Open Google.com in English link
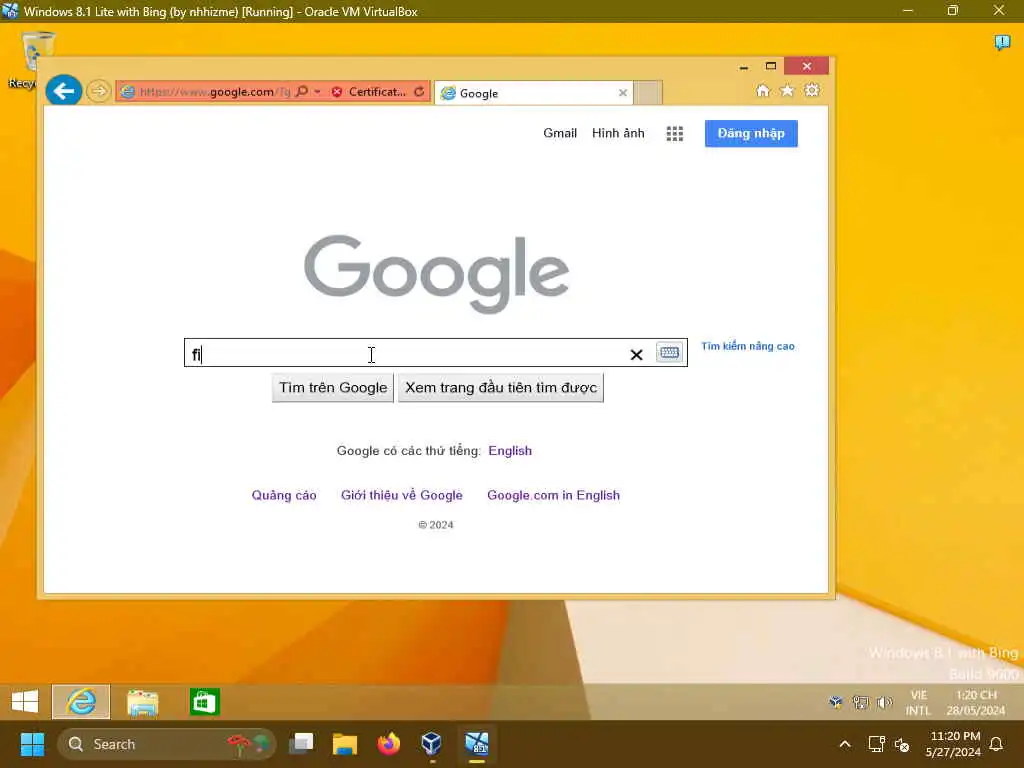The width and height of the screenshot is (1024, 768). 553,495
